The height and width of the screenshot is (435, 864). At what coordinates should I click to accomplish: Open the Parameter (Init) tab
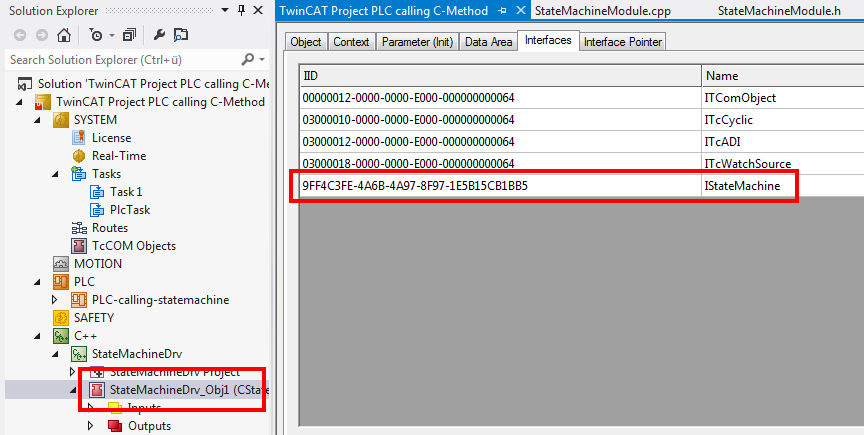click(x=417, y=42)
